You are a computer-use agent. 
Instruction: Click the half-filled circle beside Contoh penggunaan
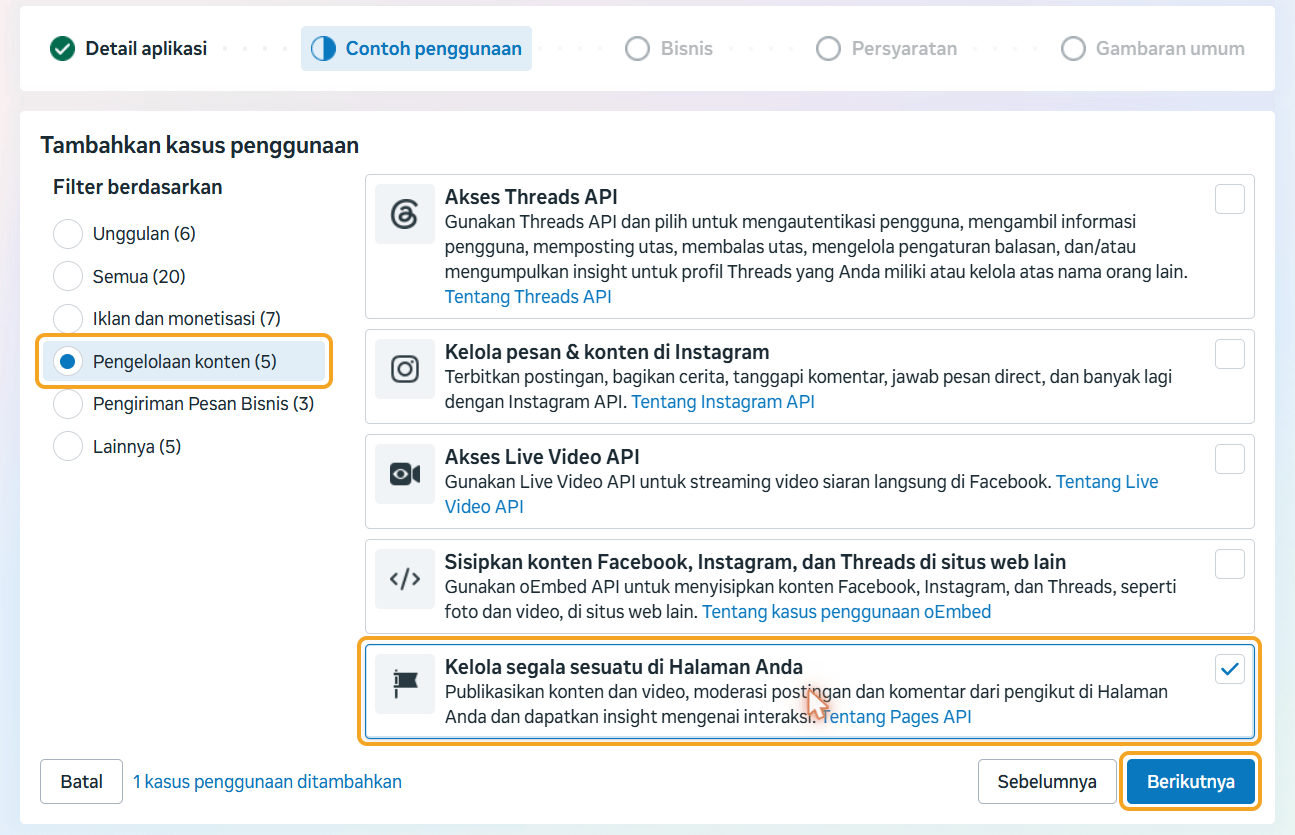click(x=323, y=48)
